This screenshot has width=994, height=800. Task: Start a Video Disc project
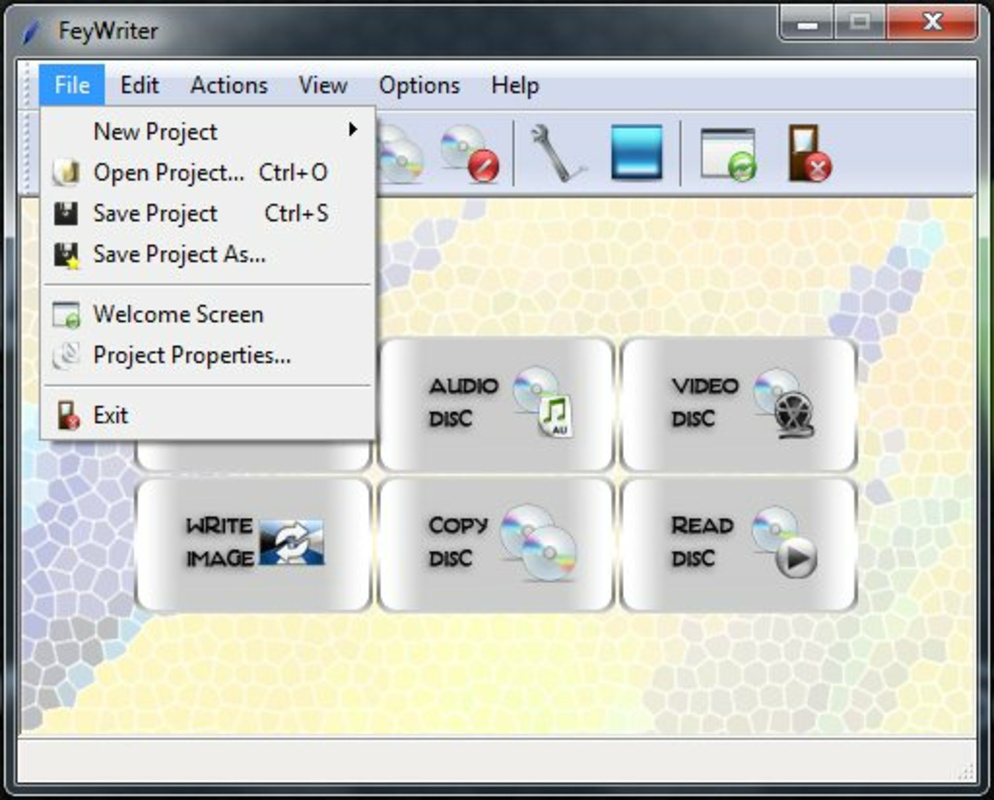tap(739, 404)
